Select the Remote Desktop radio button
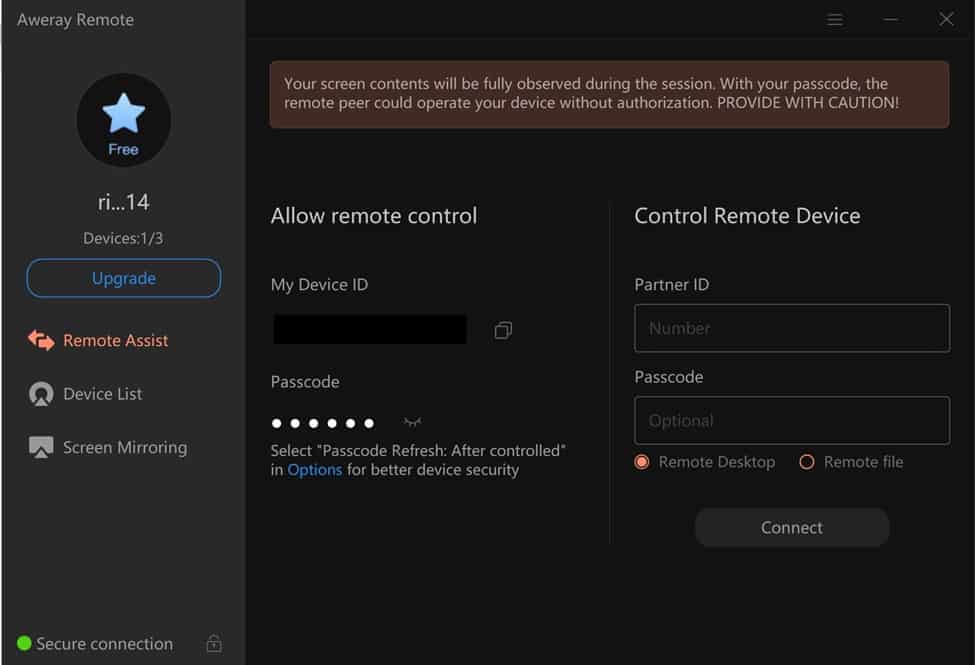This screenshot has width=975, height=665. click(x=642, y=462)
